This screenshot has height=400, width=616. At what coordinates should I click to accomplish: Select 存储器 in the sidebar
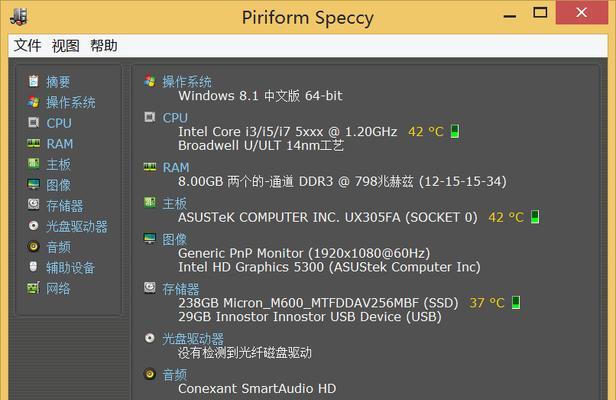coord(64,206)
